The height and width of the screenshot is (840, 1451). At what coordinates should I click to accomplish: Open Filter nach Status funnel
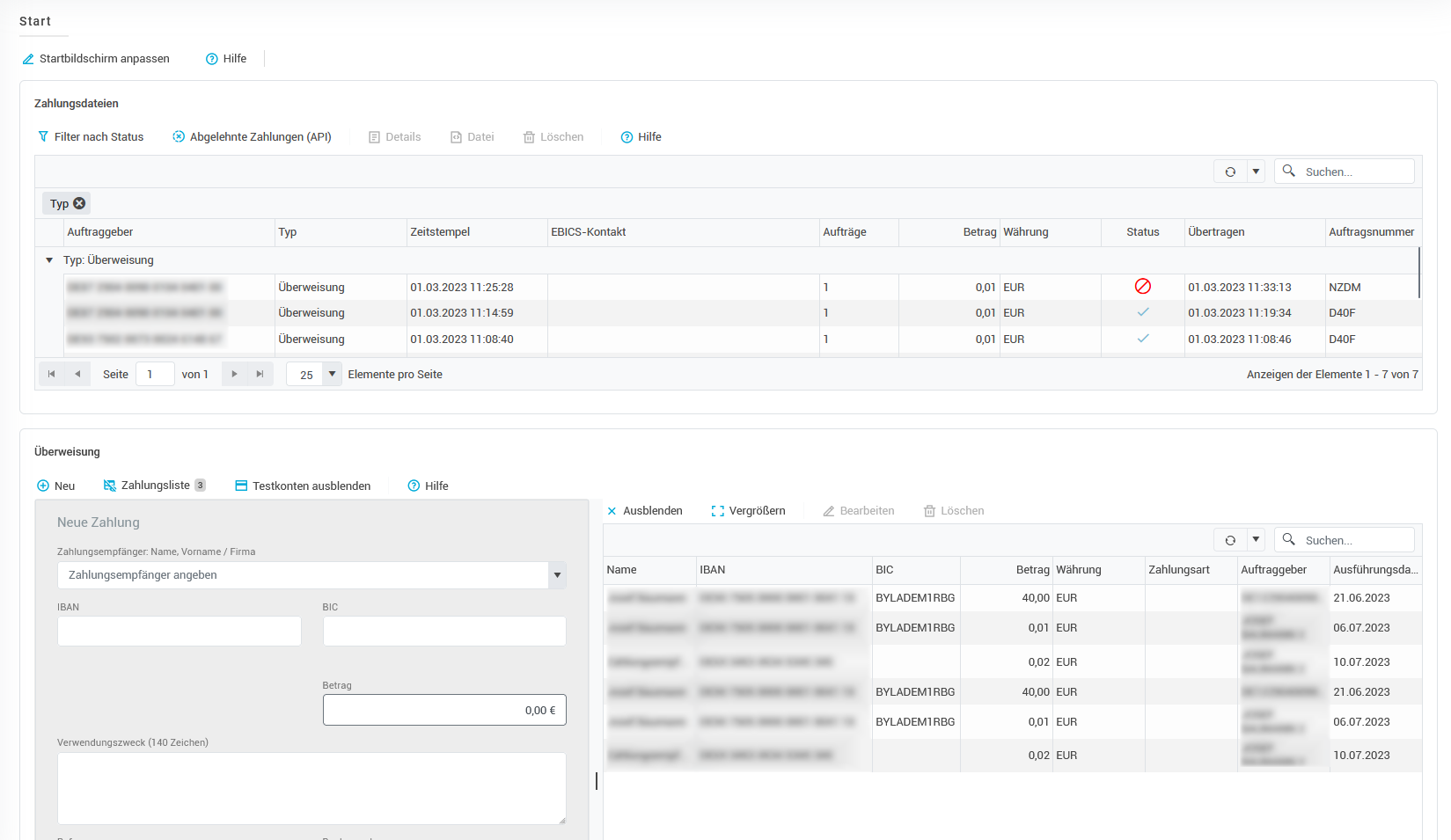pyautogui.click(x=44, y=137)
